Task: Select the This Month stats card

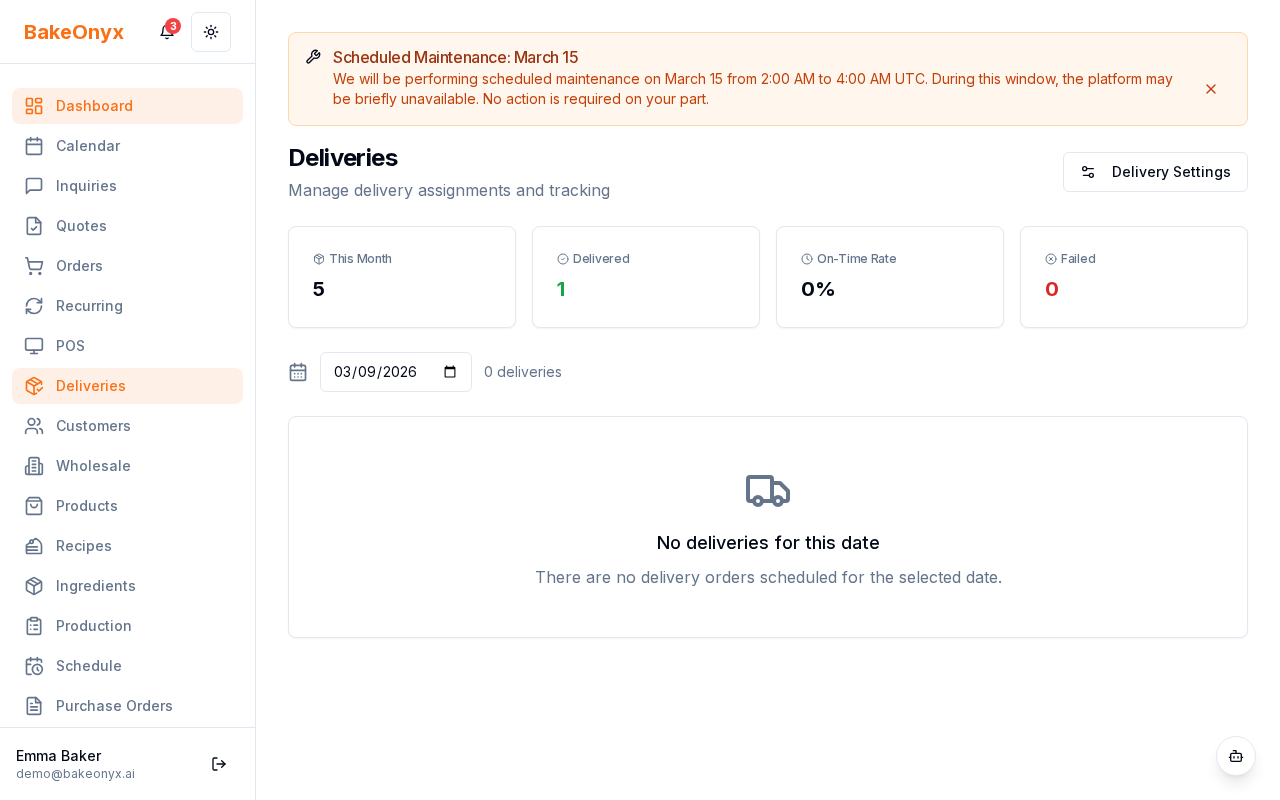Action: [401, 277]
